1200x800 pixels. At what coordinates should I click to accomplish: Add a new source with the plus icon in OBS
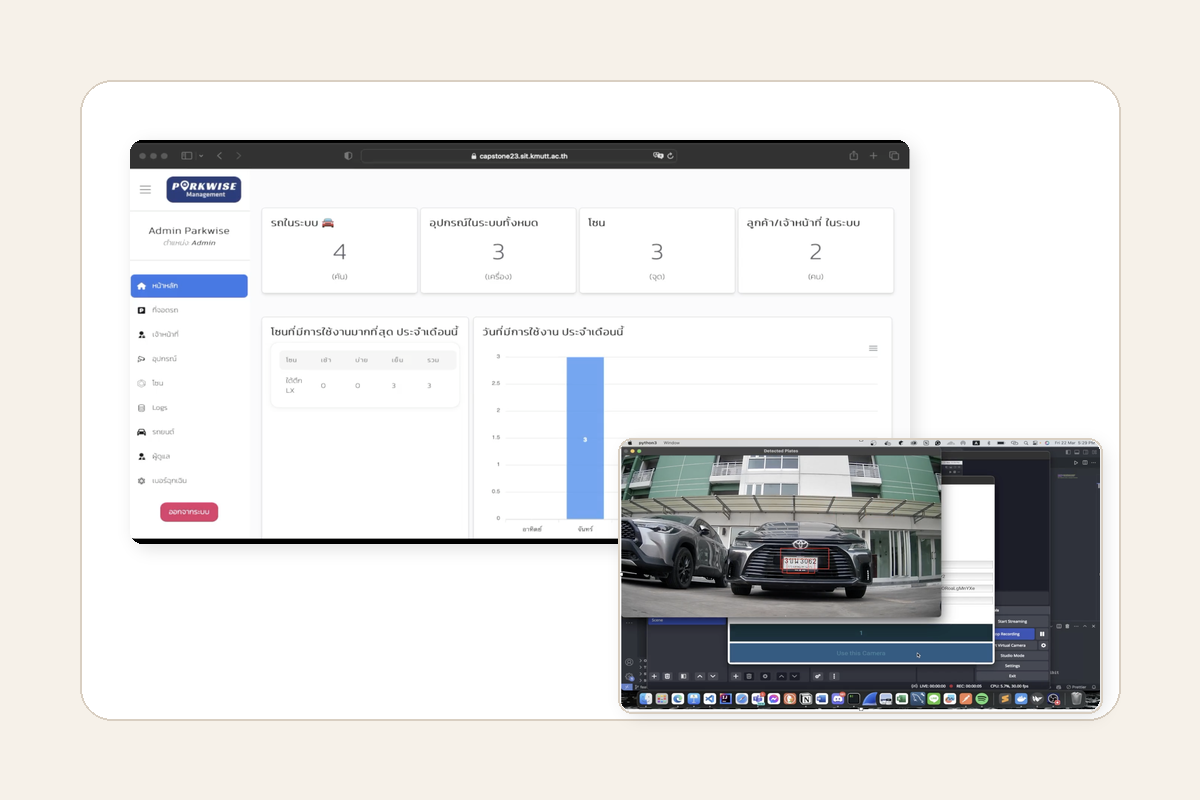point(735,676)
